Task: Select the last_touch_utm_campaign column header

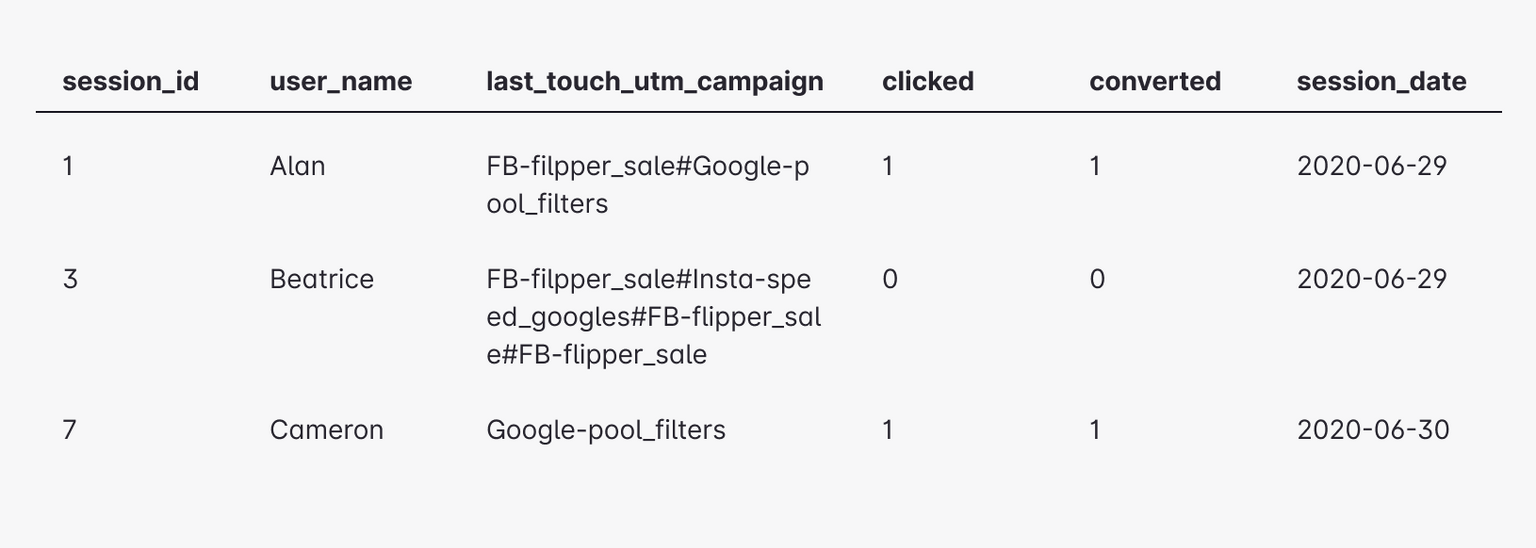Action: 655,81
